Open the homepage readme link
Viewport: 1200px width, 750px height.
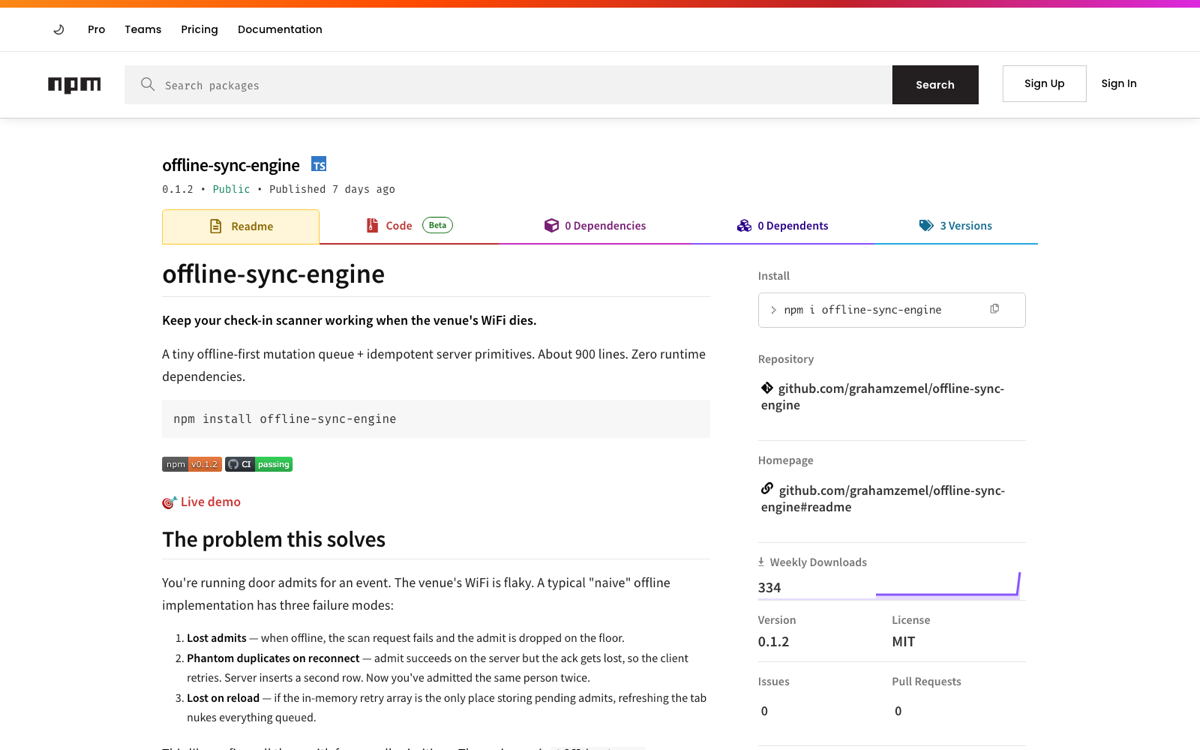[882, 499]
